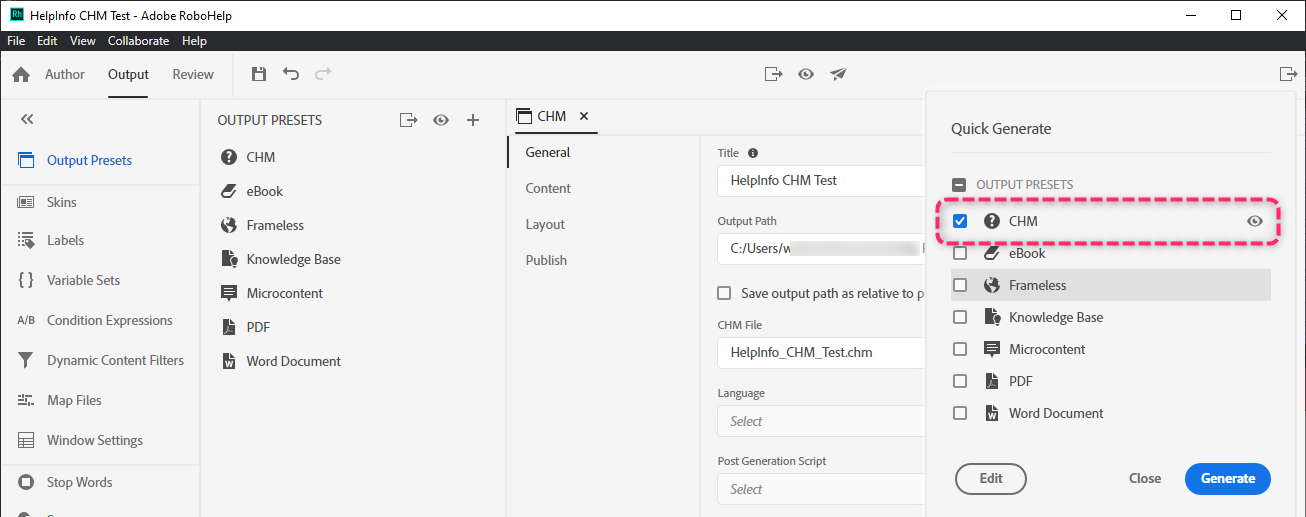Switch to the Review tab
The width and height of the screenshot is (1306, 517).
pos(193,74)
